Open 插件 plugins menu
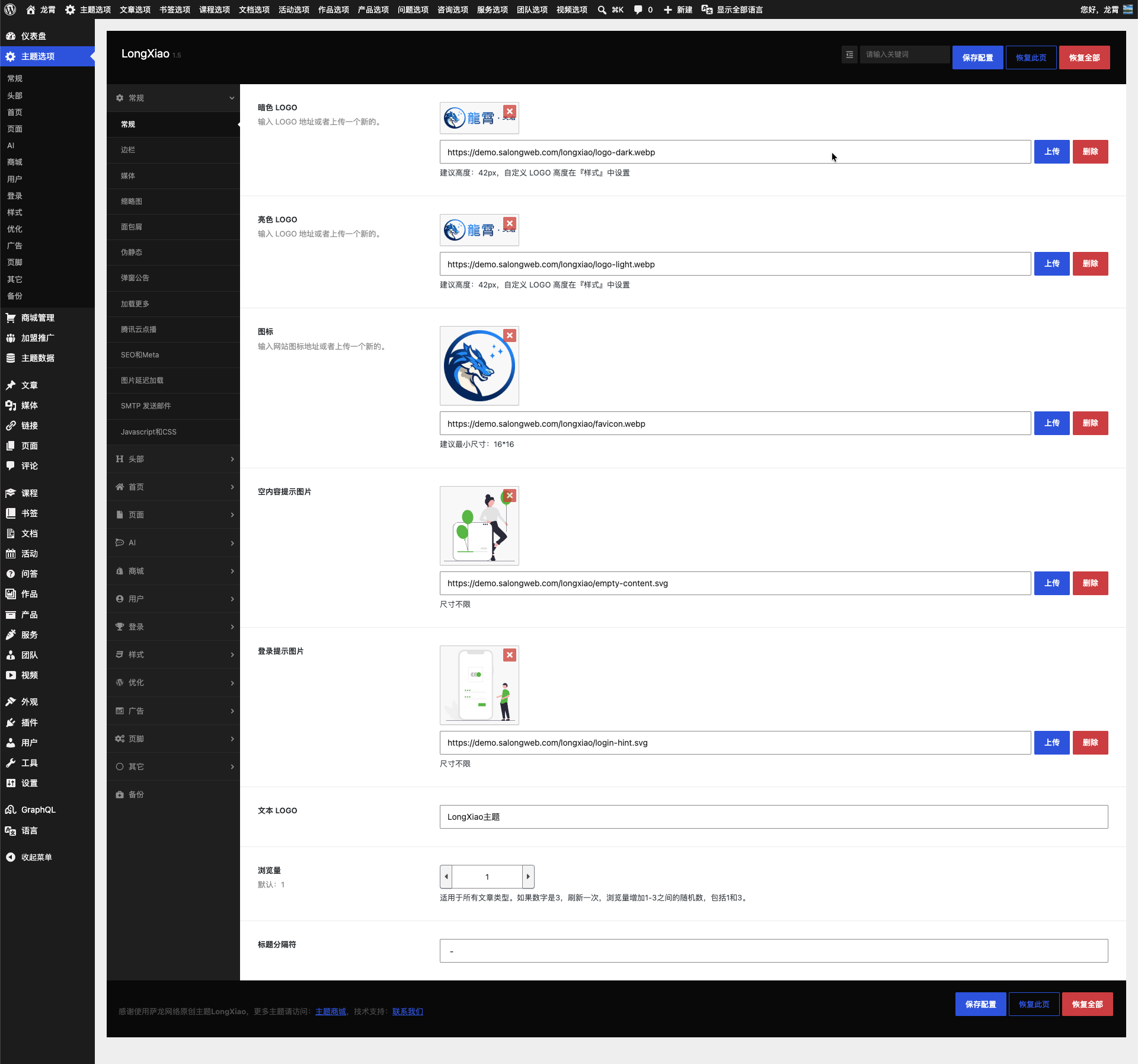 click(x=47, y=723)
